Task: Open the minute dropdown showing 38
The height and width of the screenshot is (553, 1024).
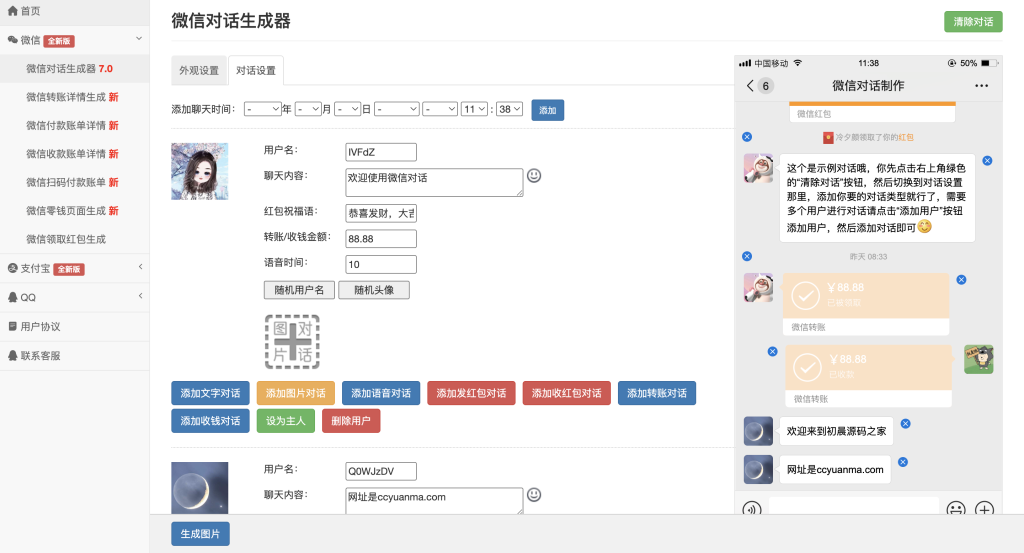Action: (x=509, y=109)
